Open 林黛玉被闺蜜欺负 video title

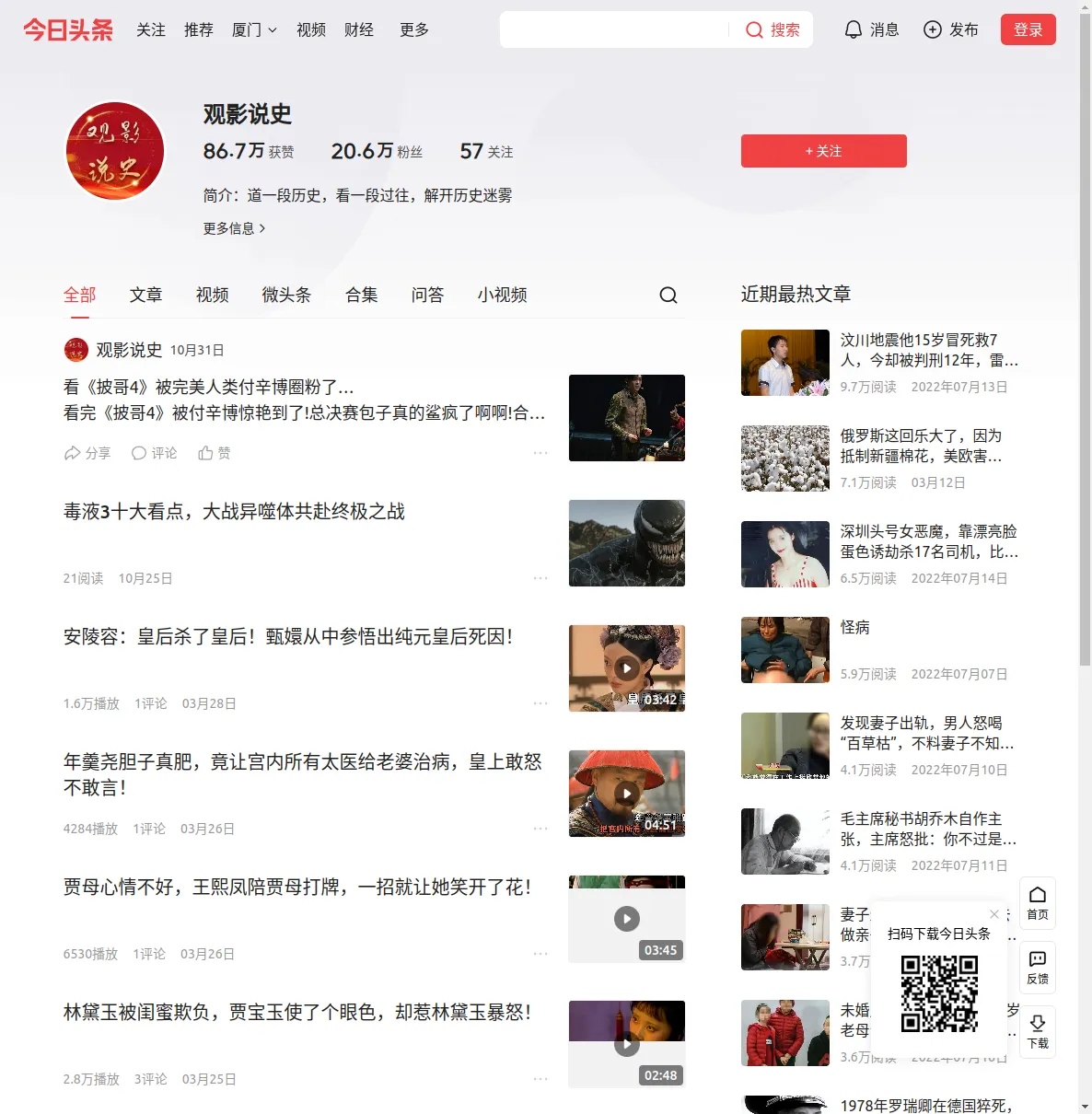pos(297,1013)
